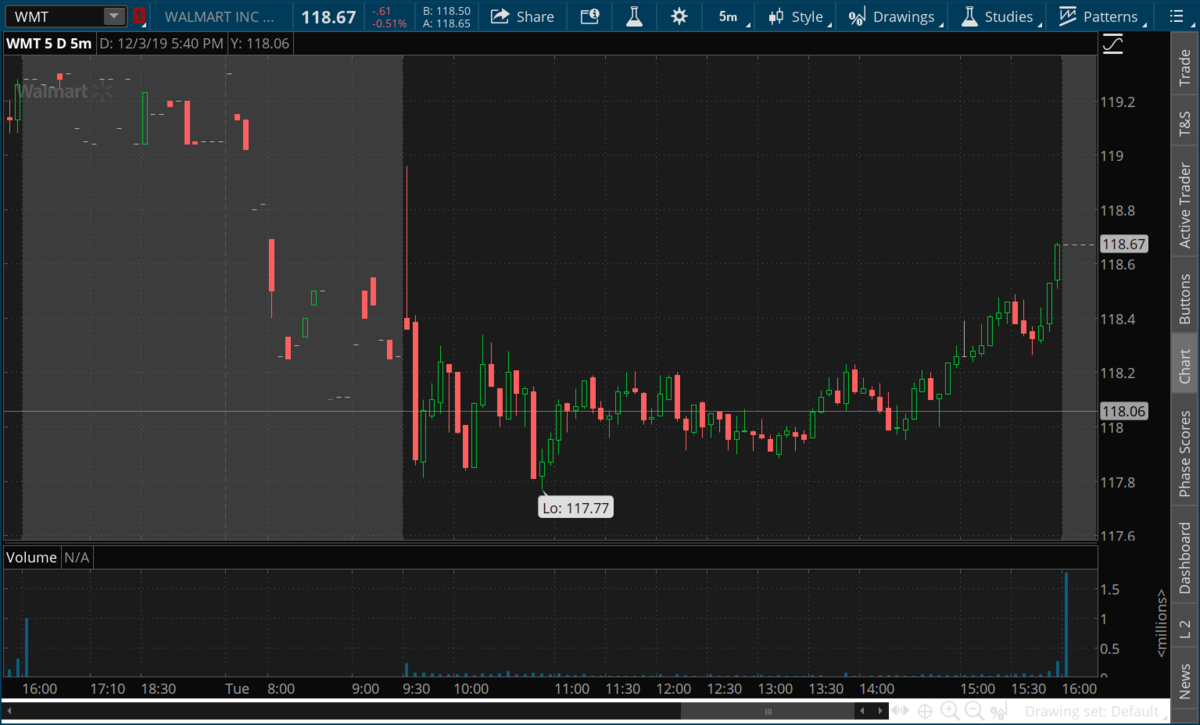Click the Tue date label on time axis
Screen dimensions: 1200x725
[x=237, y=689]
